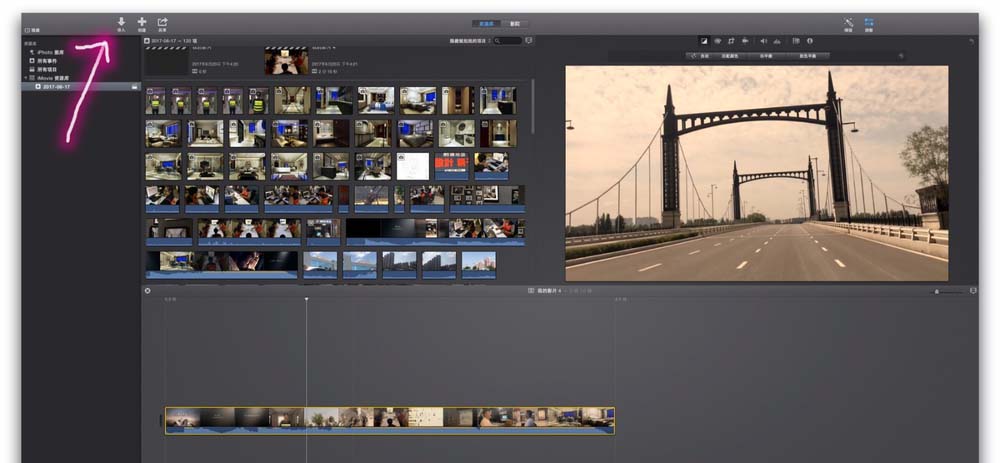1000x463 pixels.
Task: Click the Enhance magic wand icon
Action: [x=849, y=23]
